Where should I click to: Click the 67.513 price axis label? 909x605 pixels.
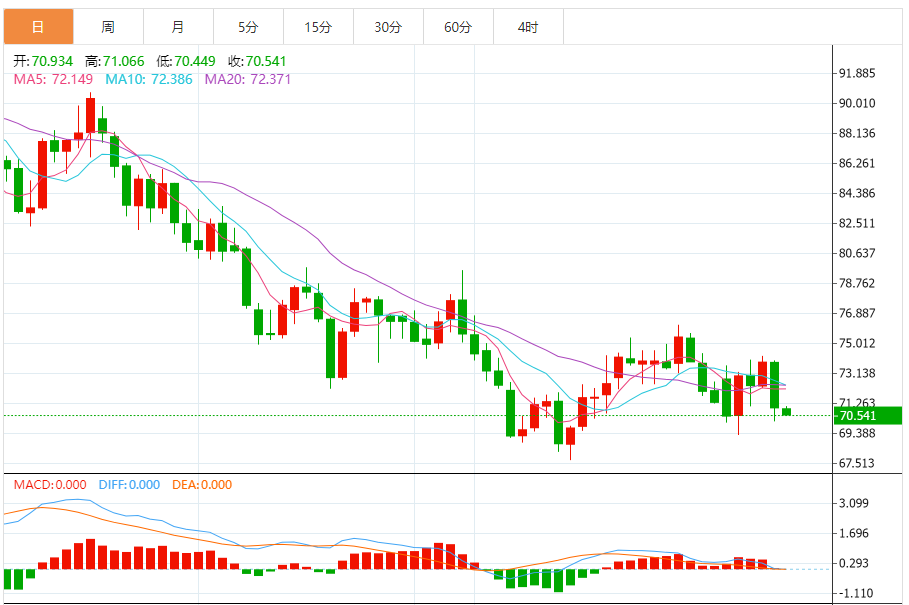point(857,463)
